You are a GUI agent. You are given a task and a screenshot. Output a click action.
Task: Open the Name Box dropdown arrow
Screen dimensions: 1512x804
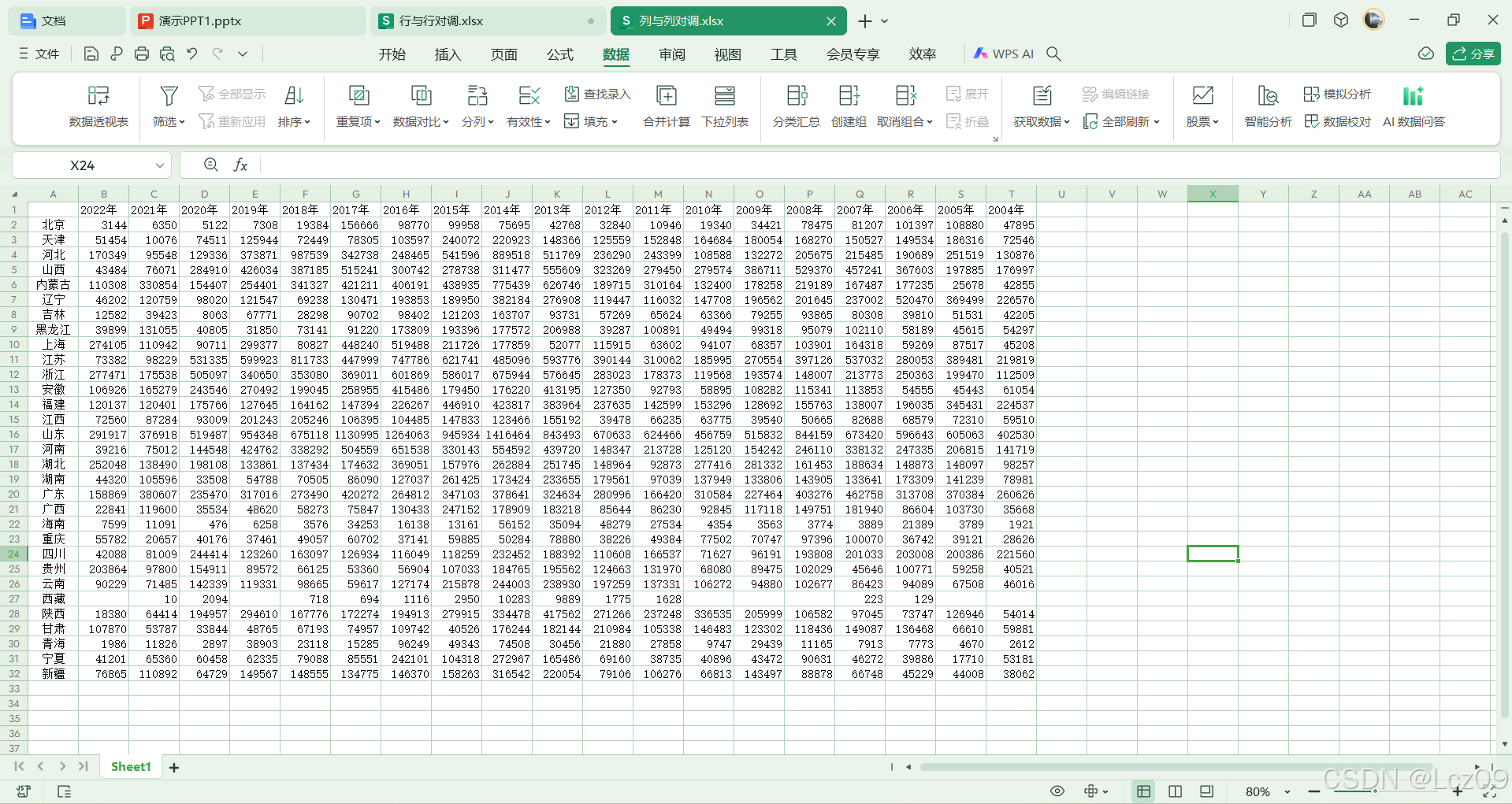160,165
